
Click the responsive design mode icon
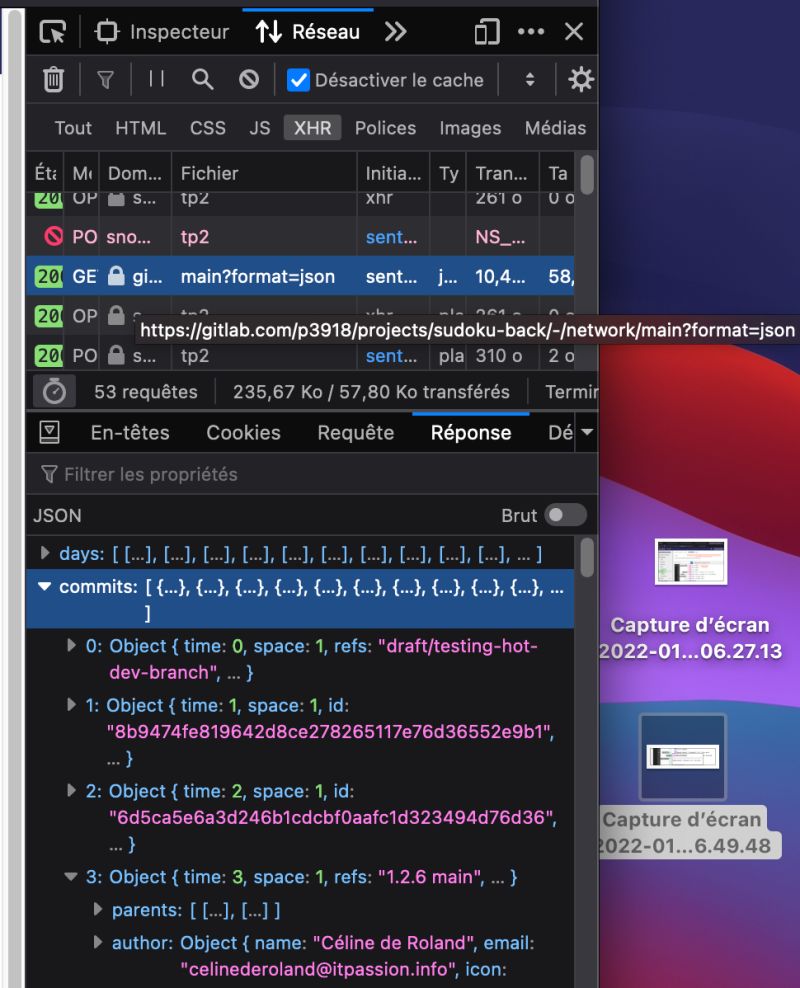[x=486, y=32]
